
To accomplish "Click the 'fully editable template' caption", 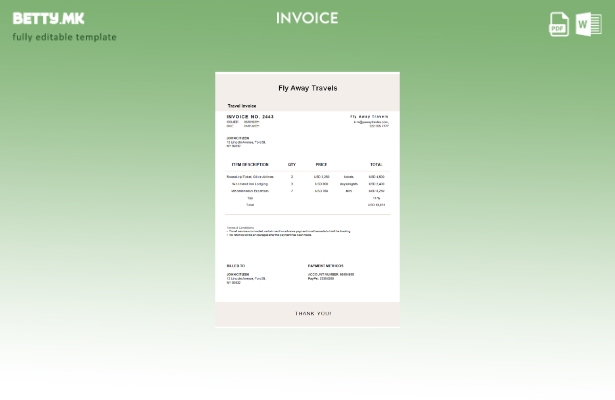I will [64, 37].
